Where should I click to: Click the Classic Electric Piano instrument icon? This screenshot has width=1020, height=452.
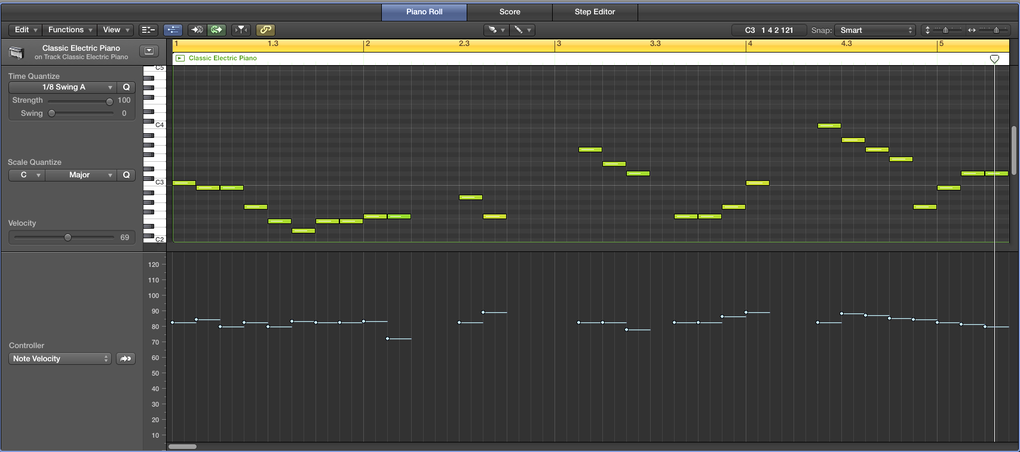point(17,52)
